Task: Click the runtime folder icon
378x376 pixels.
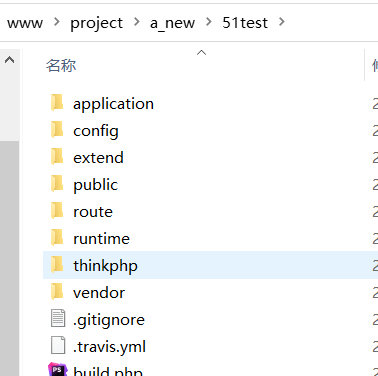Action: [57, 237]
